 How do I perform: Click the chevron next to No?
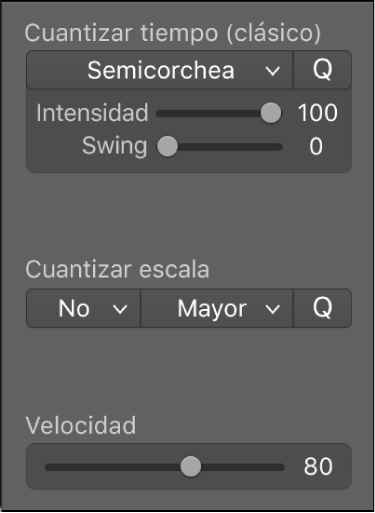coord(120,309)
